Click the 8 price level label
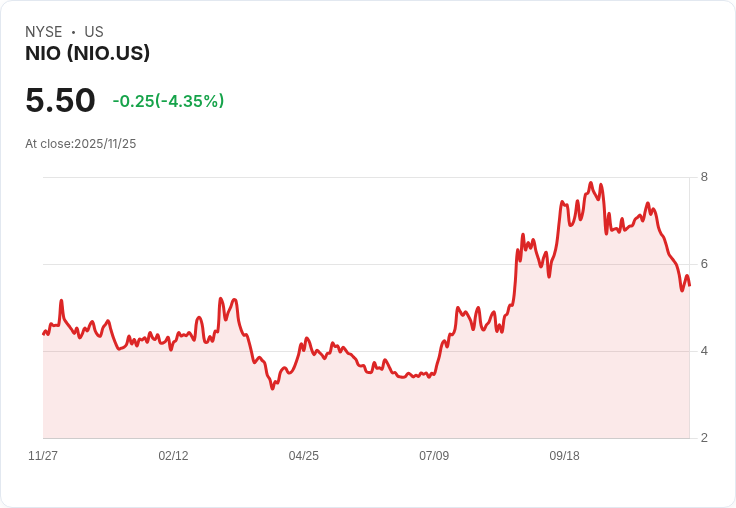736x508 pixels. coord(704,178)
